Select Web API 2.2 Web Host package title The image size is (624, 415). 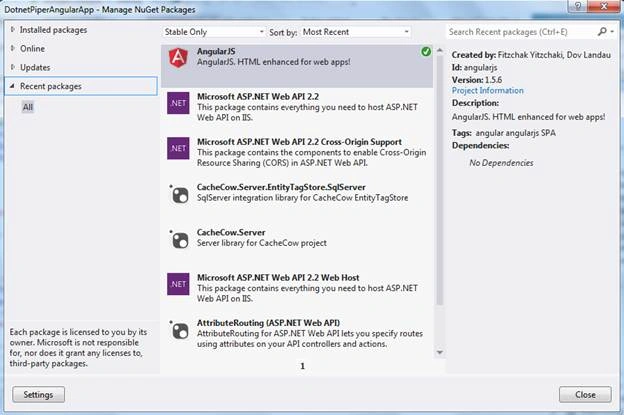tap(278, 278)
